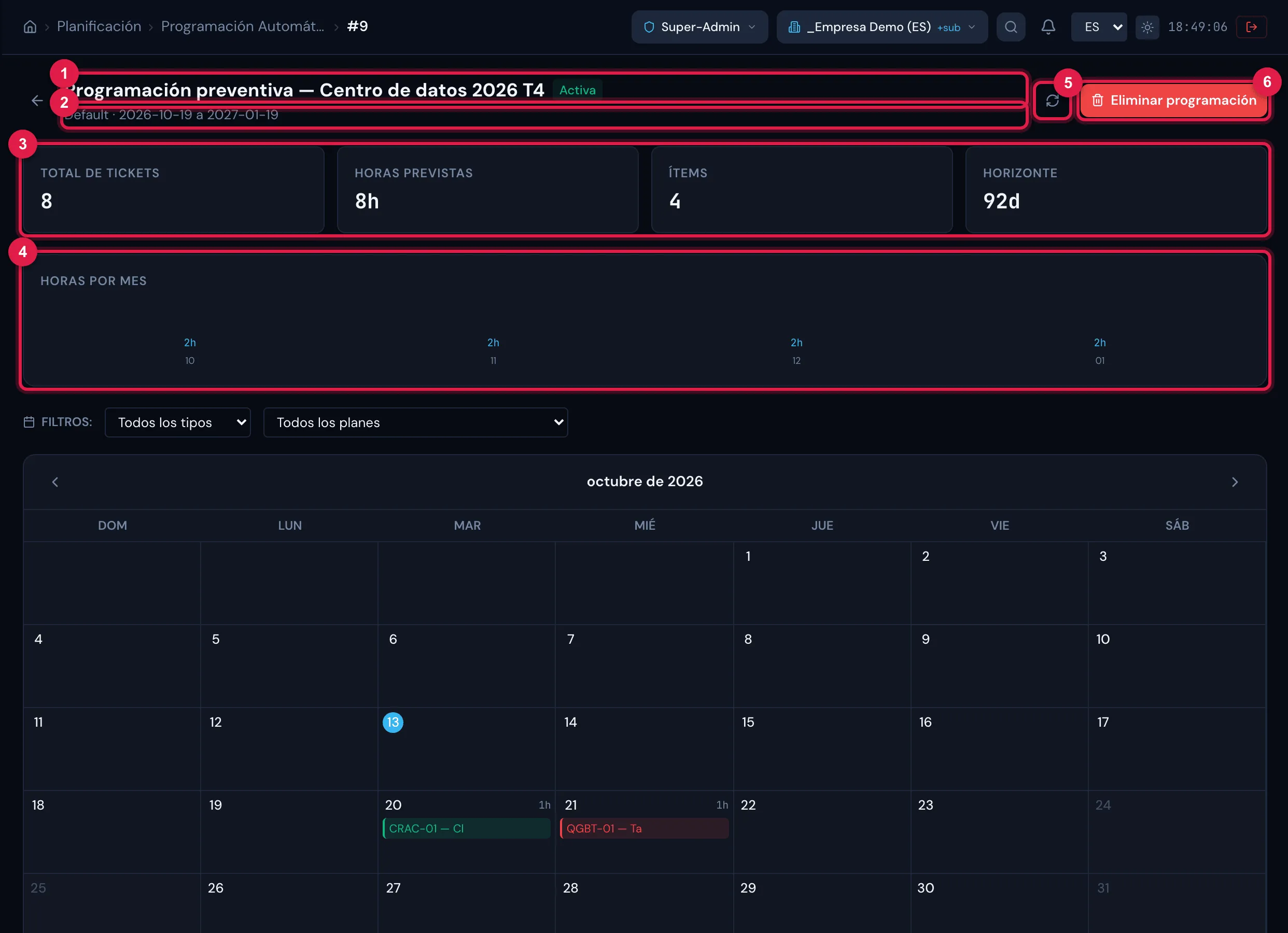The width and height of the screenshot is (1288, 933).
Task: Select highlighted day 13 in calendar
Action: point(393,723)
